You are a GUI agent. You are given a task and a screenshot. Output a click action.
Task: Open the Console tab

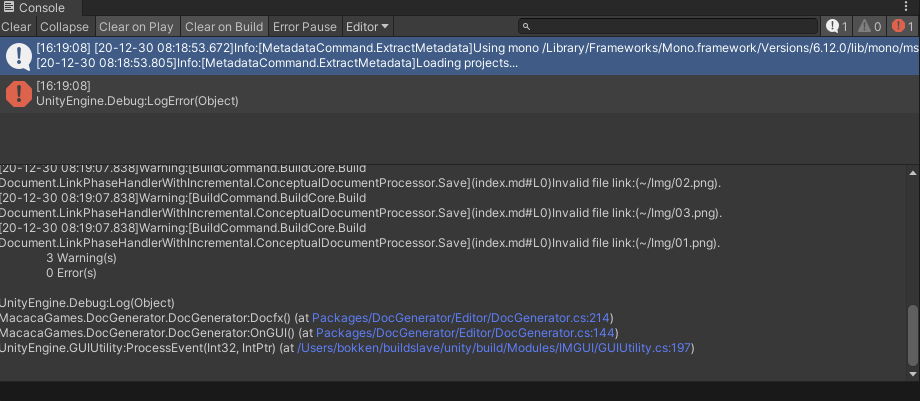[41, 8]
